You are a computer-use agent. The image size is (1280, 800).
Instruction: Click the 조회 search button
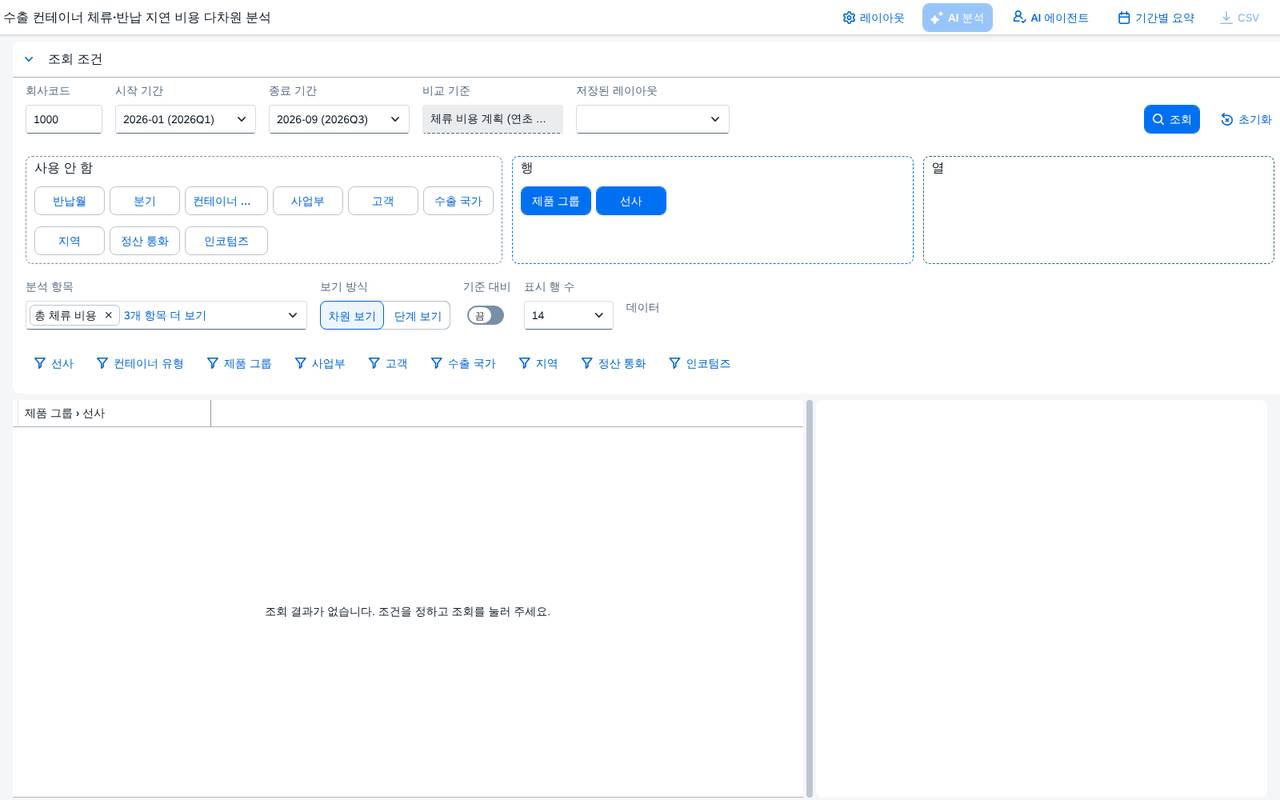[1172, 119]
